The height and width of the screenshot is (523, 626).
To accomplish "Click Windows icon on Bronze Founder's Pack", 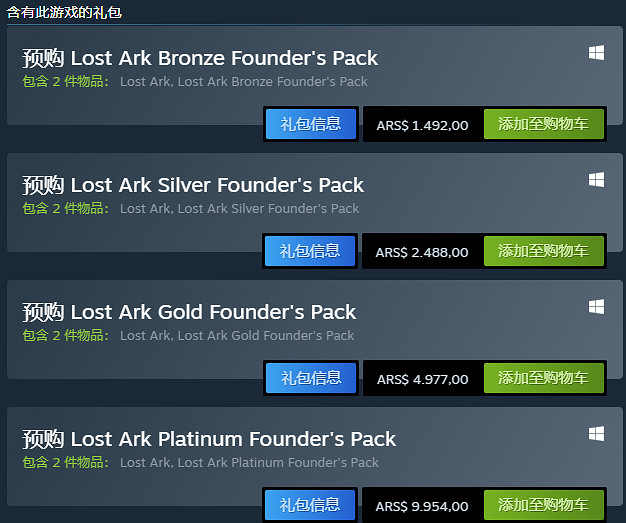I will coord(596,53).
